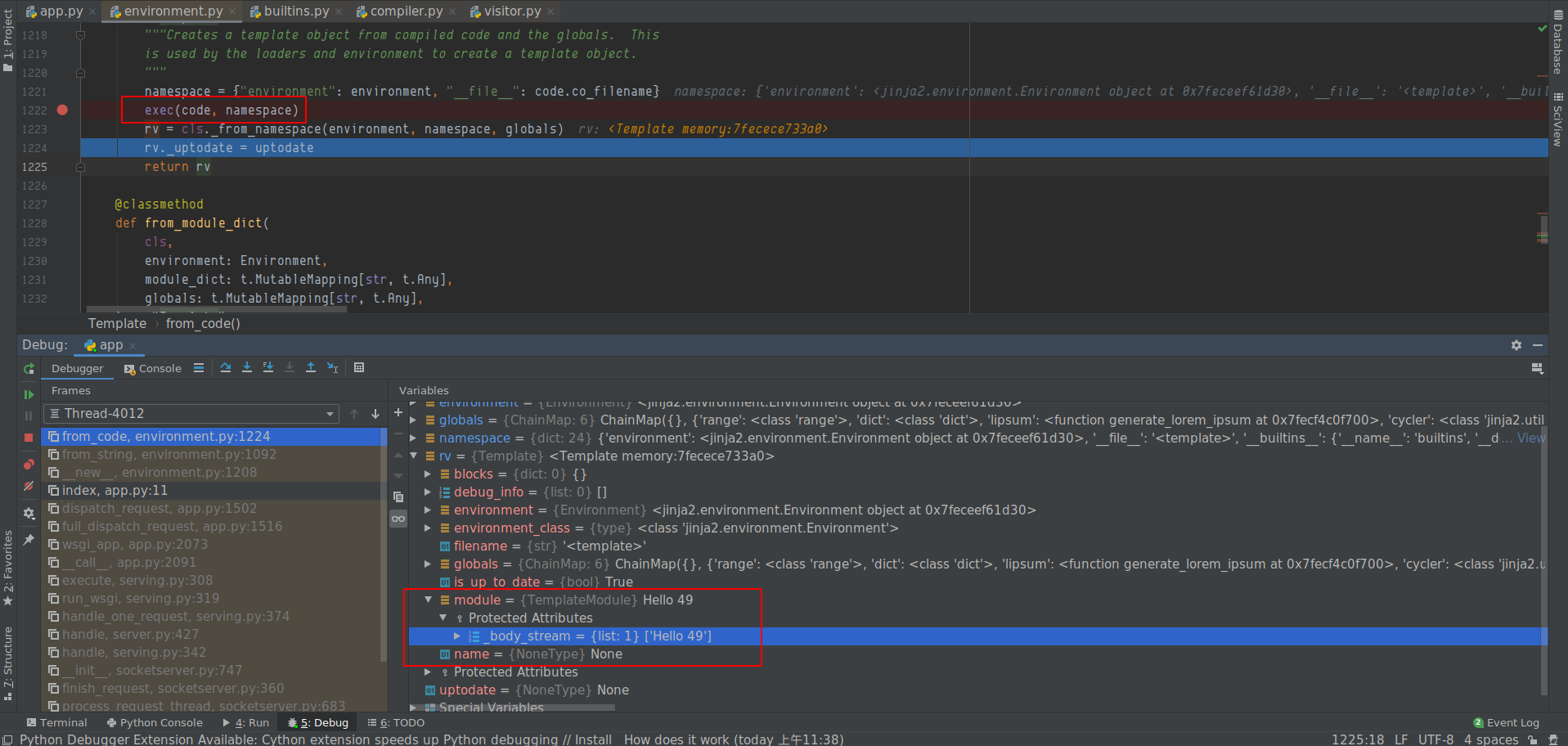The height and width of the screenshot is (746, 1568).
Task: Restore the debugger layout
Action: [1538, 369]
